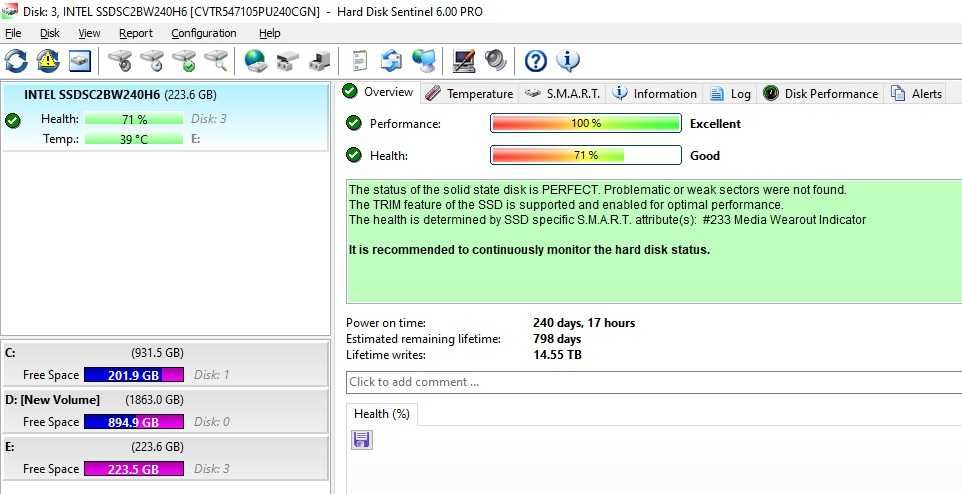Click the blue Refresh arrows toolbar icon
The width and height of the screenshot is (962, 494).
[x=16, y=61]
